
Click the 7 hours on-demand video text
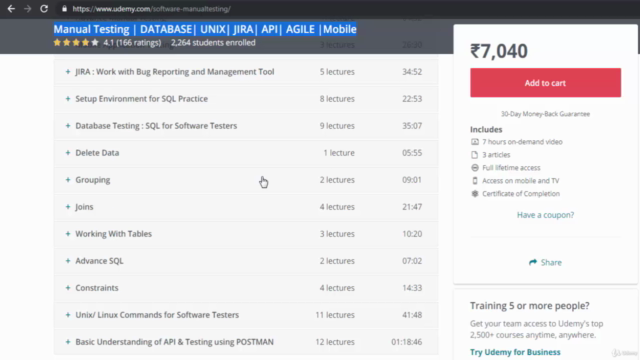tap(522, 142)
